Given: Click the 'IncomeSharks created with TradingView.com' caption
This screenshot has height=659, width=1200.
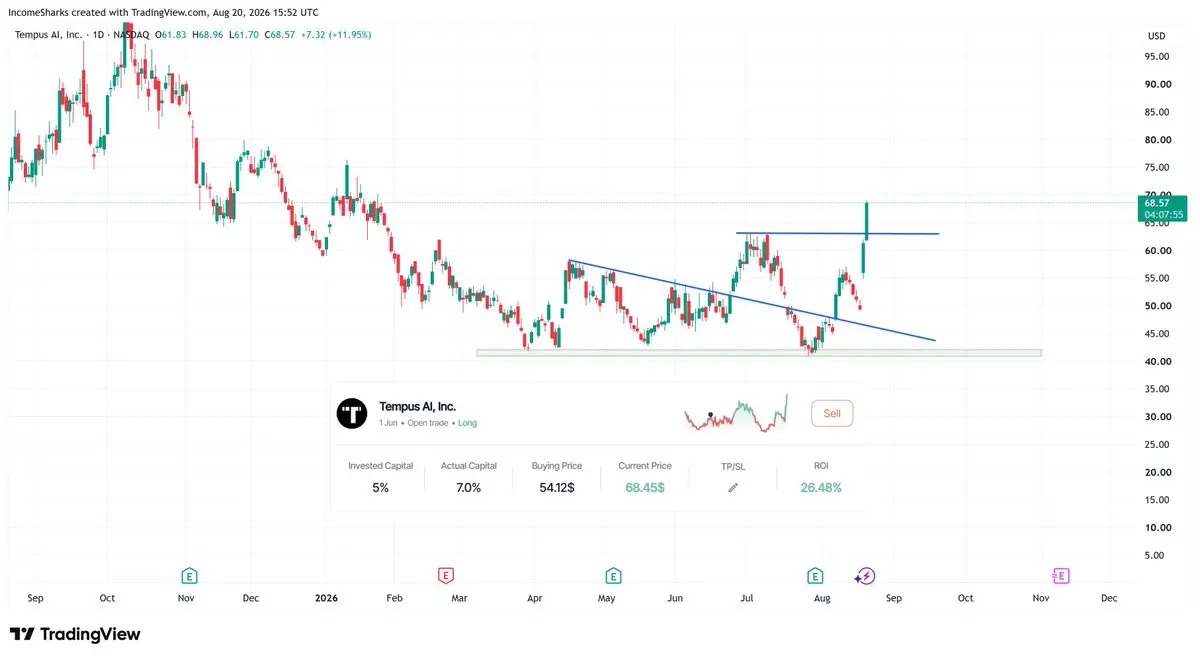Looking at the screenshot, I should [x=108, y=12].
